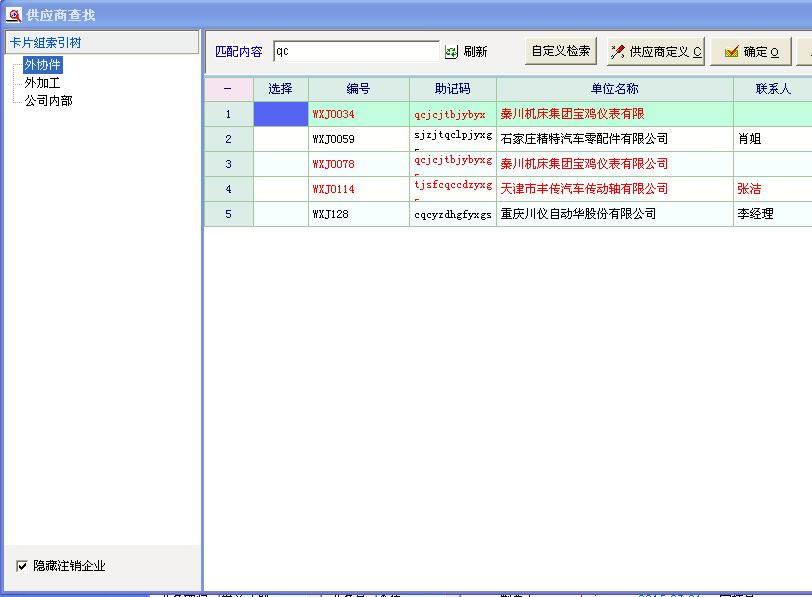812x597 pixels.
Task: Click the supplier search window title icon
Action: [x=14, y=14]
